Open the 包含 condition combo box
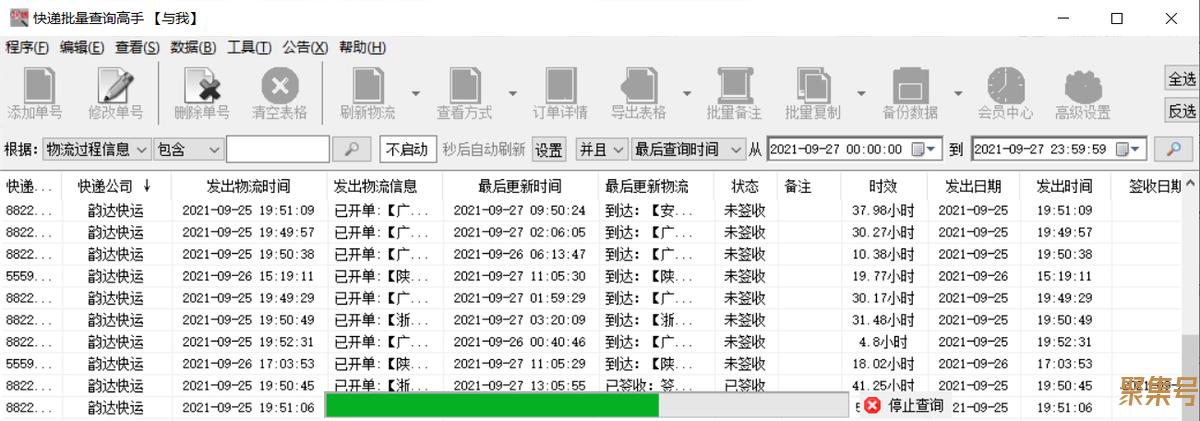1200x421 pixels. point(189,149)
